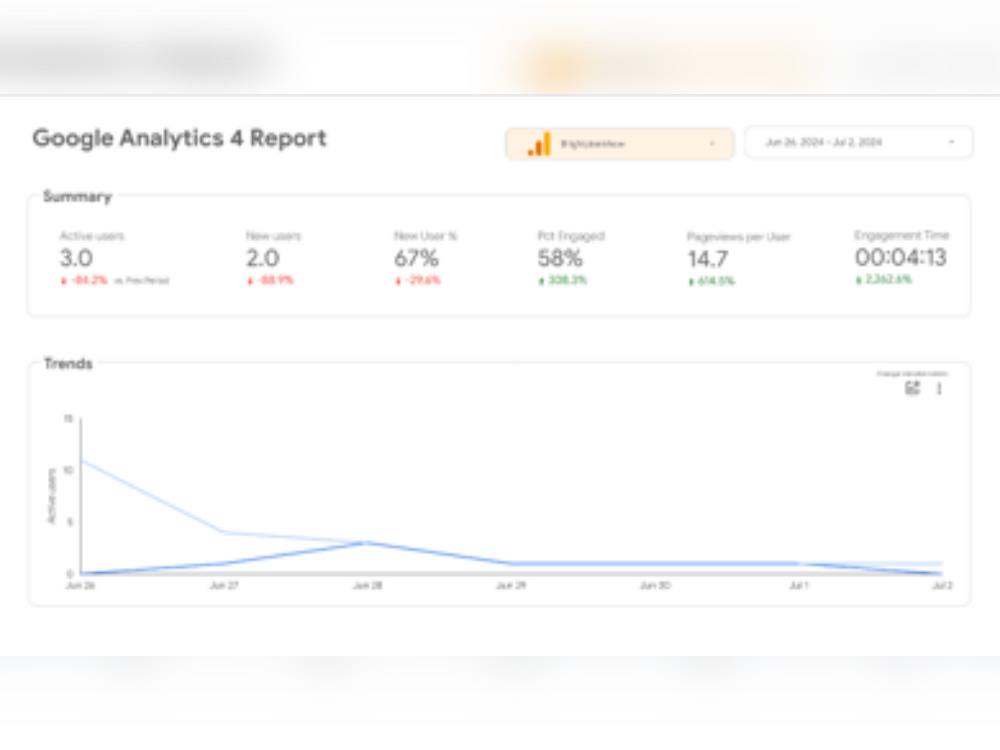Open the Google Analytics property selector dropdown
1000x750 pixels.
pyautogui.click(x=619, y=143)
